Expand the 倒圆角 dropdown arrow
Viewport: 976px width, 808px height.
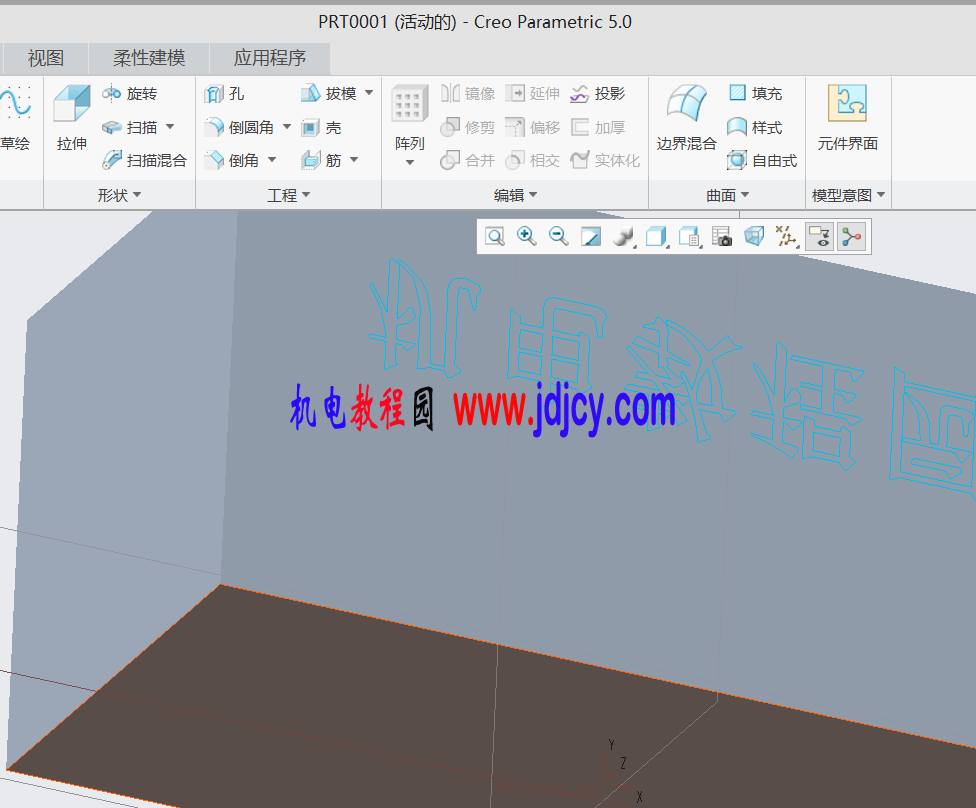point(287,127)
